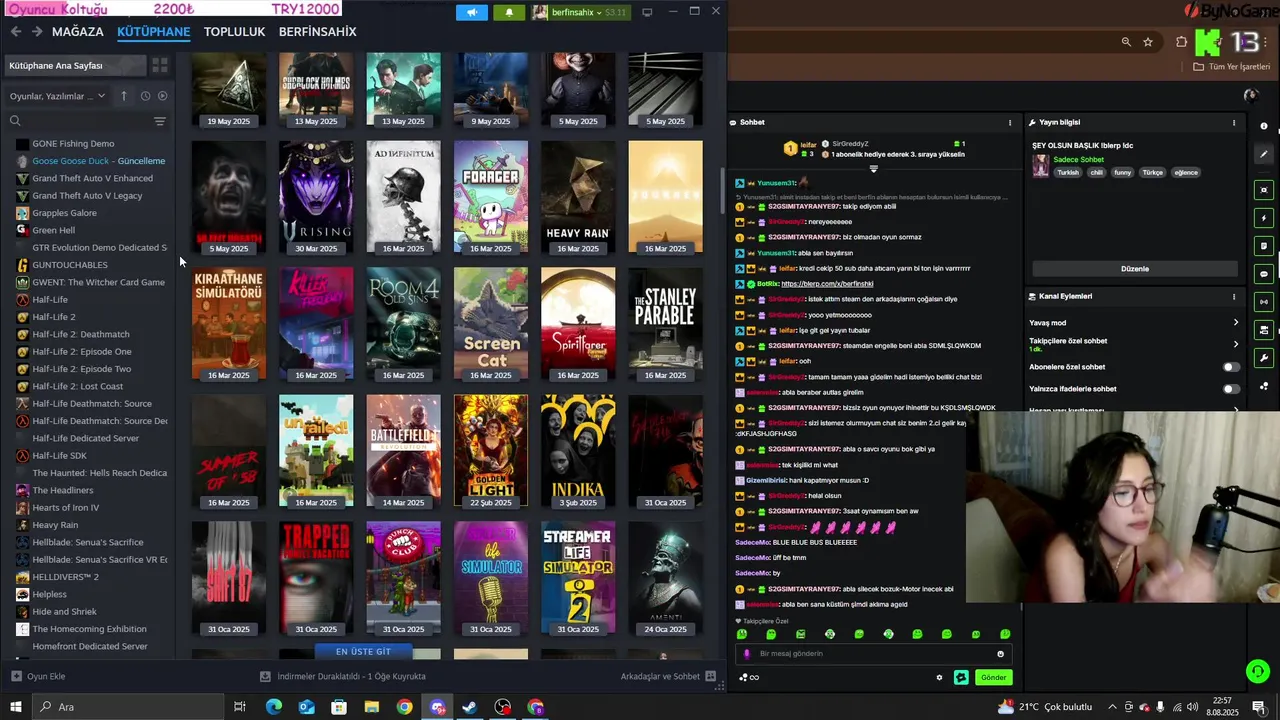Screen dimensions: 1280x720
Task: Click the Steam library vertical scrollbar
Action: click(722, 190)
